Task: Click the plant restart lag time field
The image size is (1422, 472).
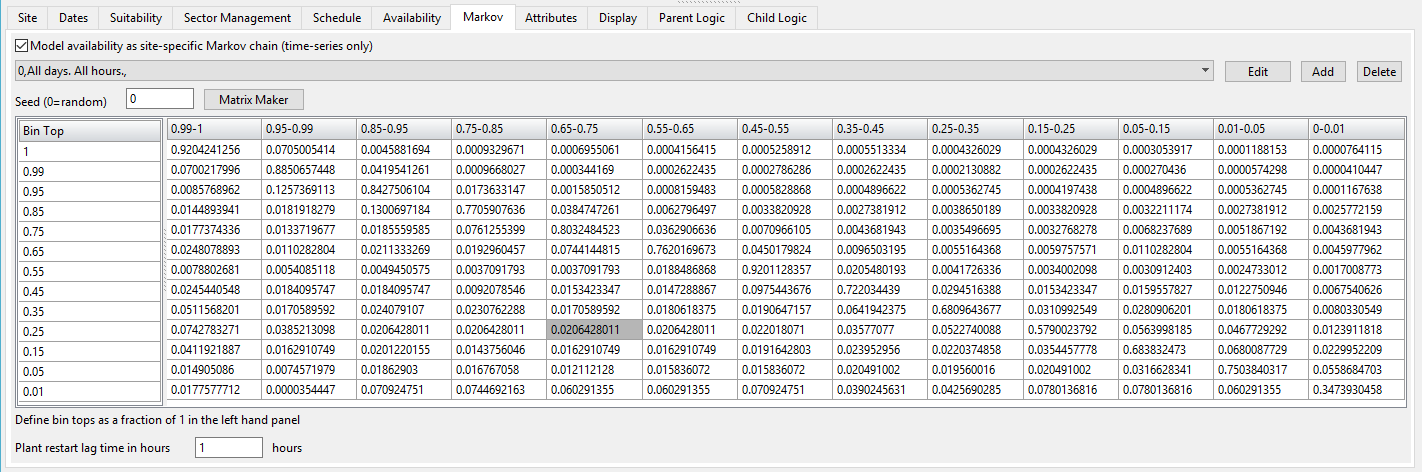Action: pyautogui.click(x=229, y=448)
